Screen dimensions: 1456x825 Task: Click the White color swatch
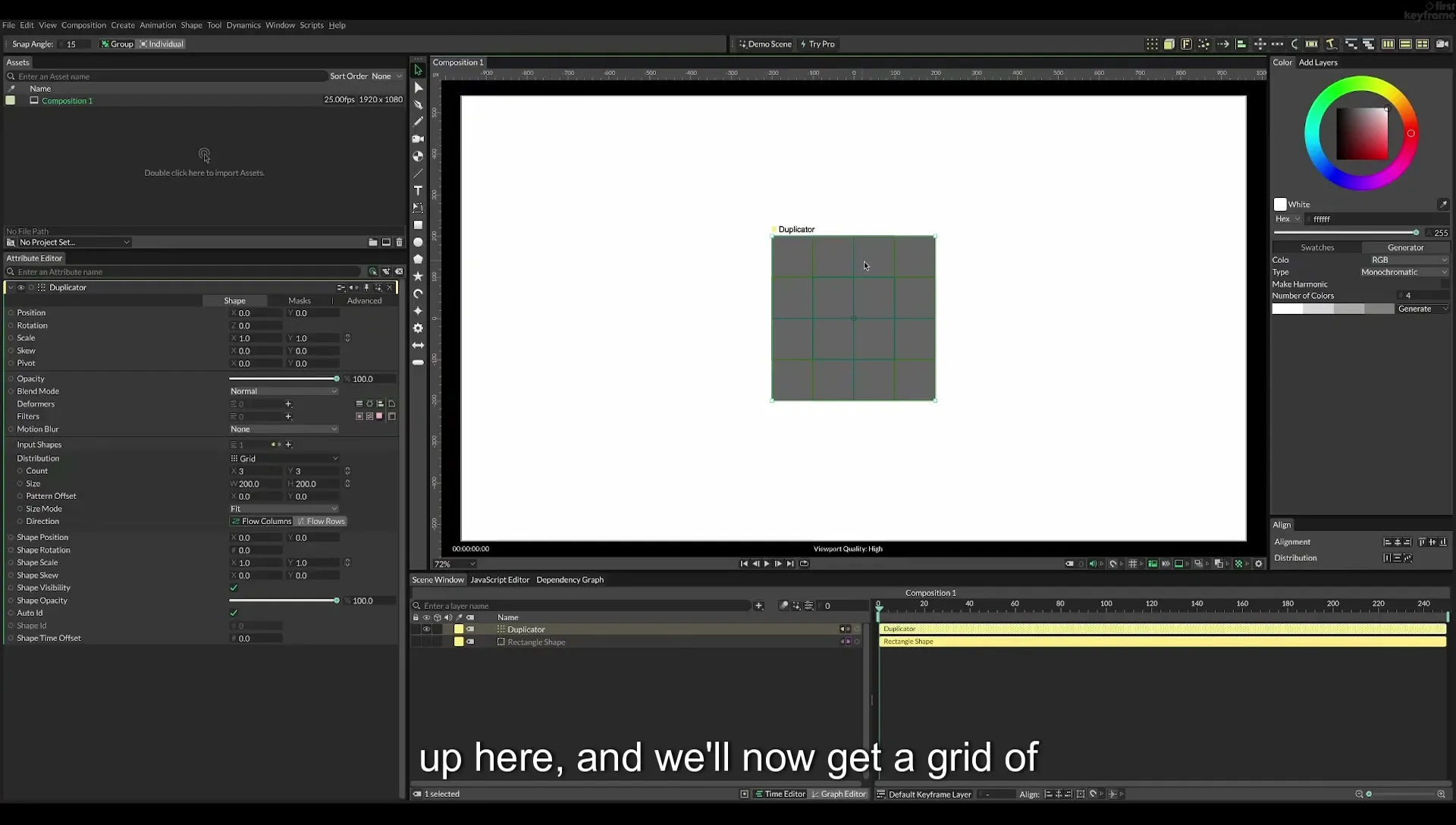[x=1280, y=205]
